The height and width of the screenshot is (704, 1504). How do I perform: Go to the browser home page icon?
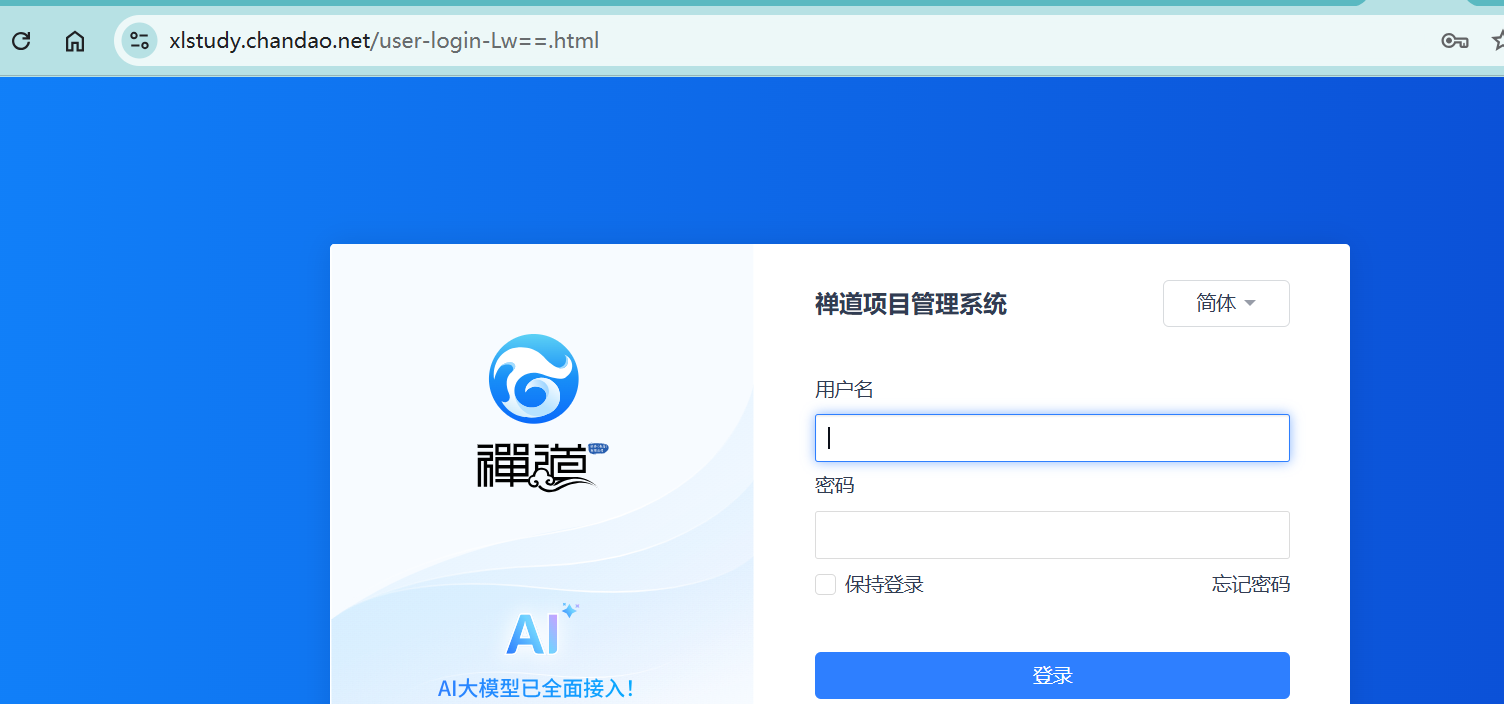[75, 41]
